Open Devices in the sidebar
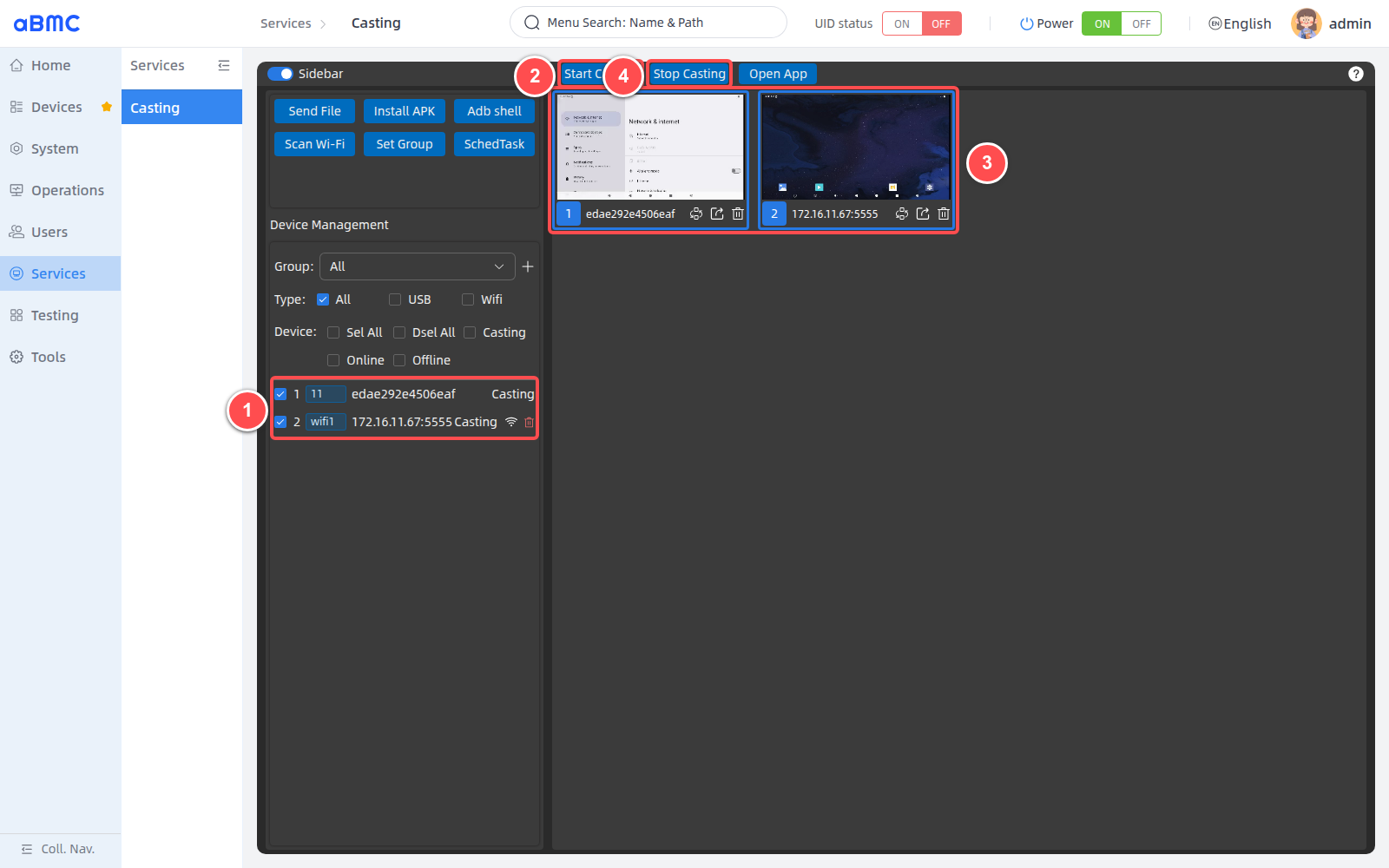The height and width of the screenshot is (868, 1389). (x=60, y=107)
